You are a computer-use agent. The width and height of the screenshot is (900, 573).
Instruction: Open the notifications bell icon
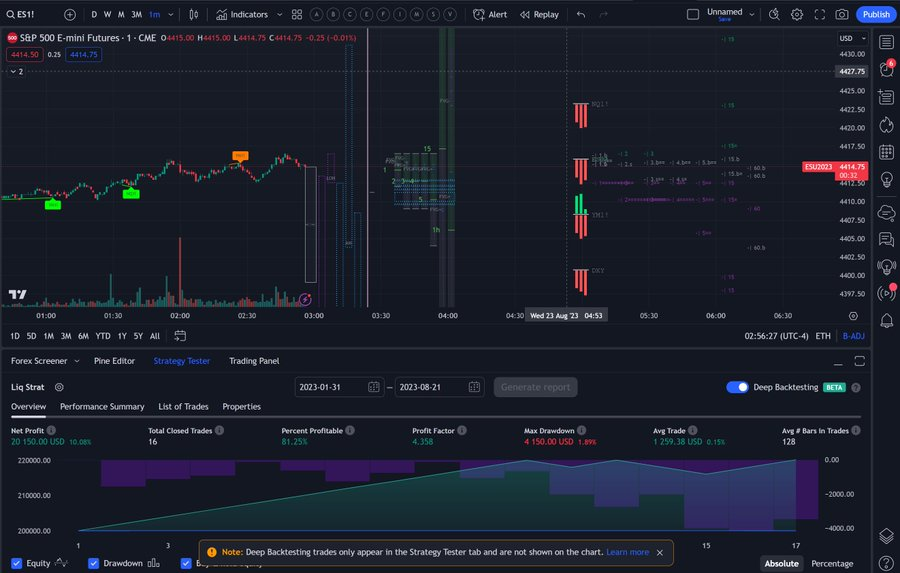[x=886, y=320]
